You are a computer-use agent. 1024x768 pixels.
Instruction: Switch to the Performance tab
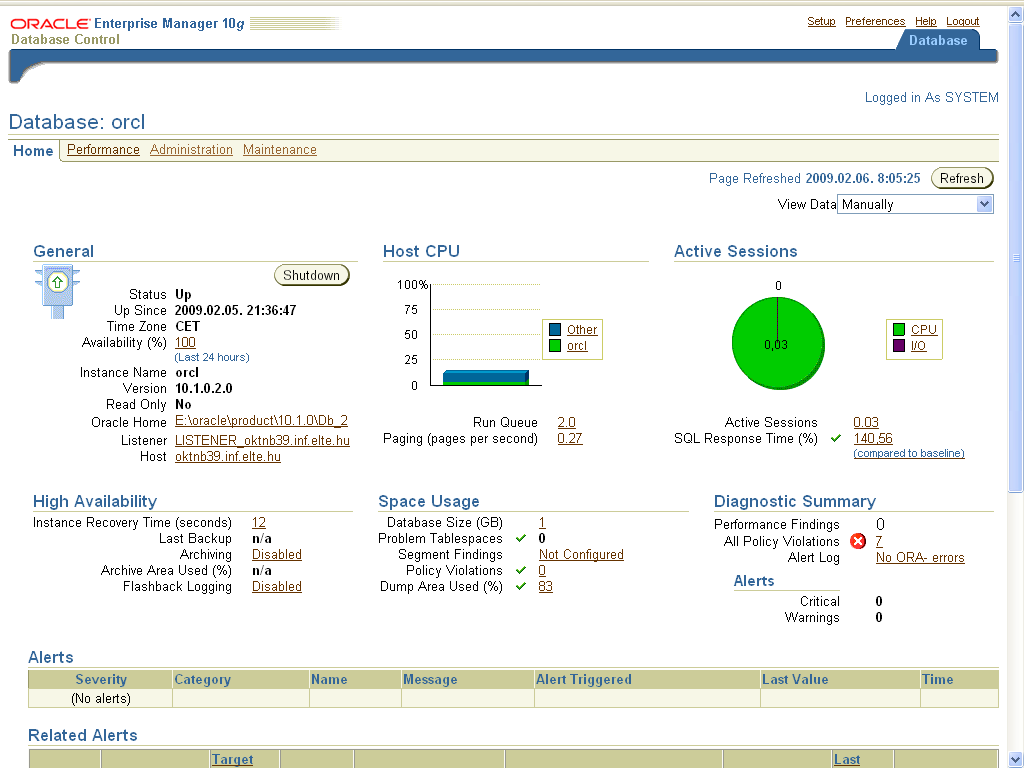coord(103,150)
